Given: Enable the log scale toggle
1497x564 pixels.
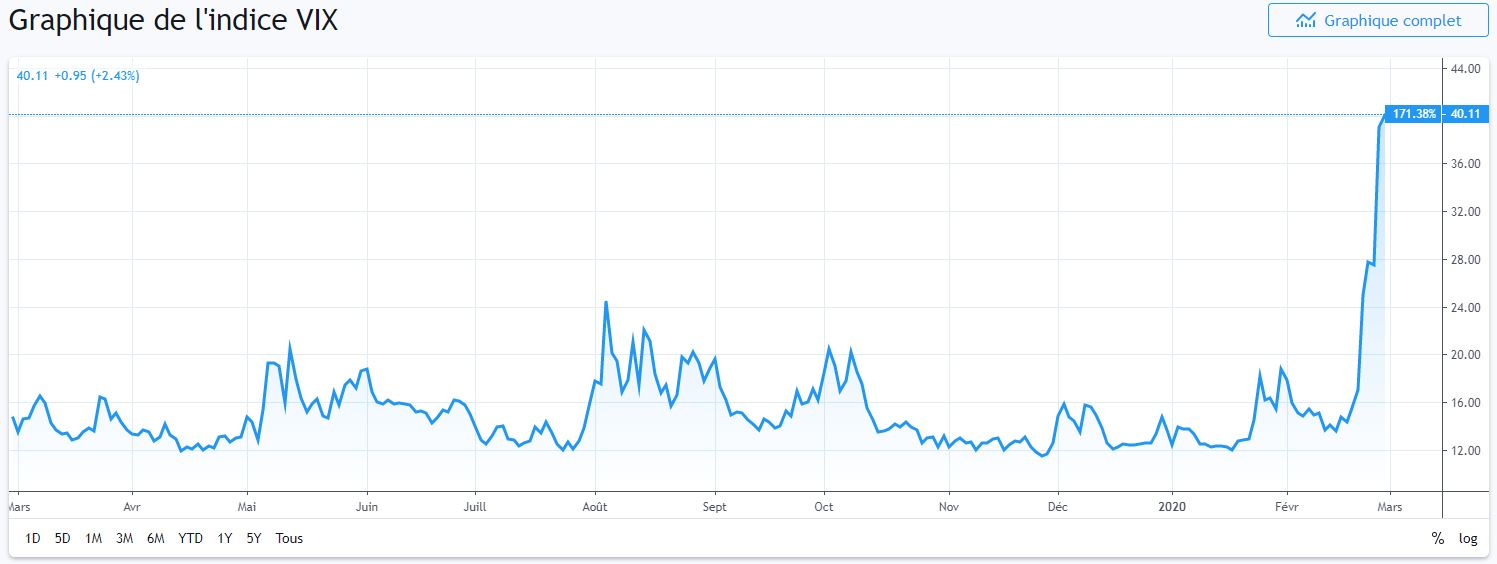Looking at the screenshot, I should click(1467, 538).
